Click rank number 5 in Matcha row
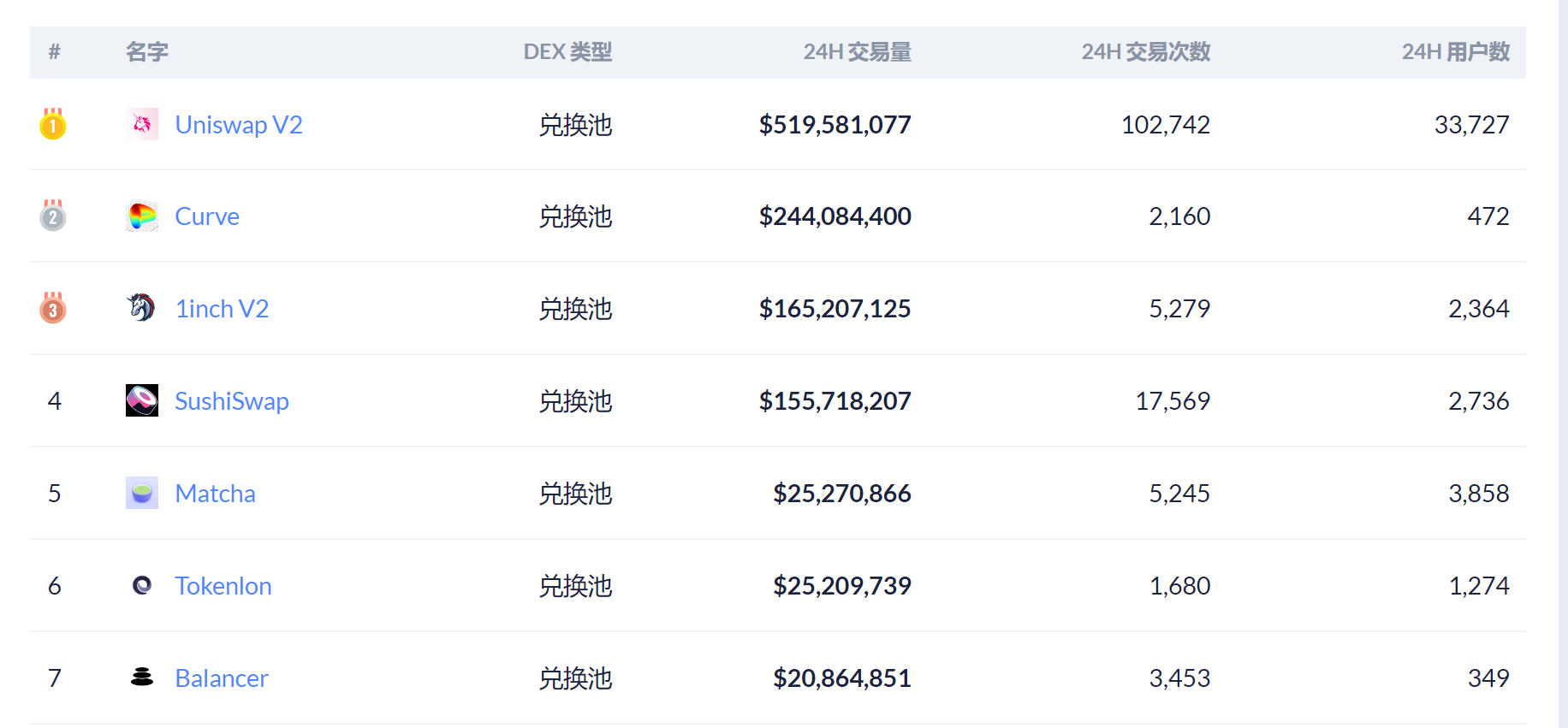This screenshot has width=1568, height=728. 55,494
